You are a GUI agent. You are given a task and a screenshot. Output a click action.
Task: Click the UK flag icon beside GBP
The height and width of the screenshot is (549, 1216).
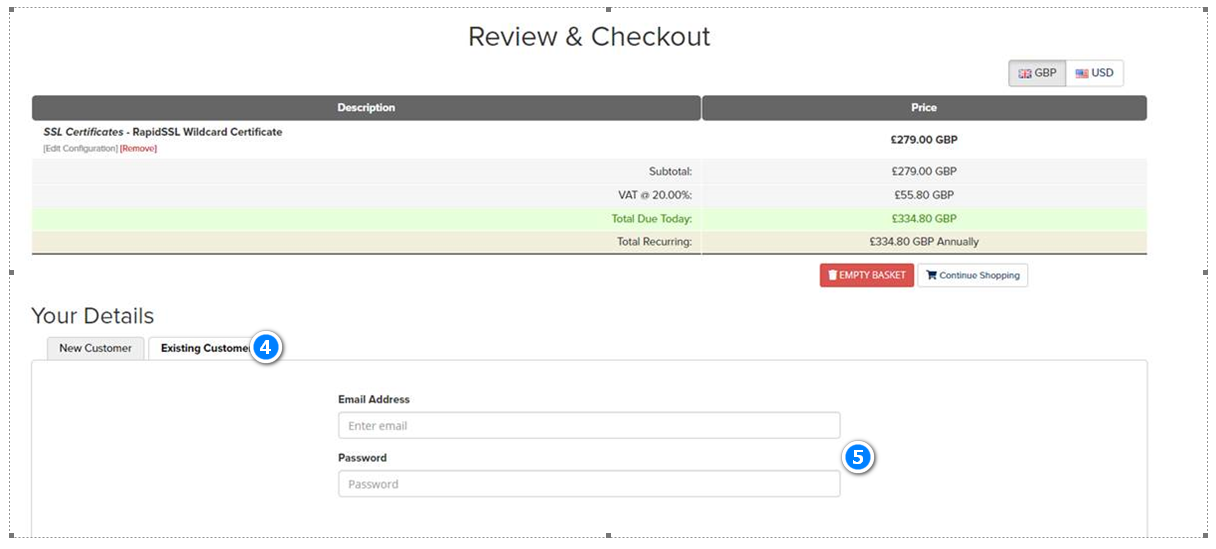coord(1025,73)
